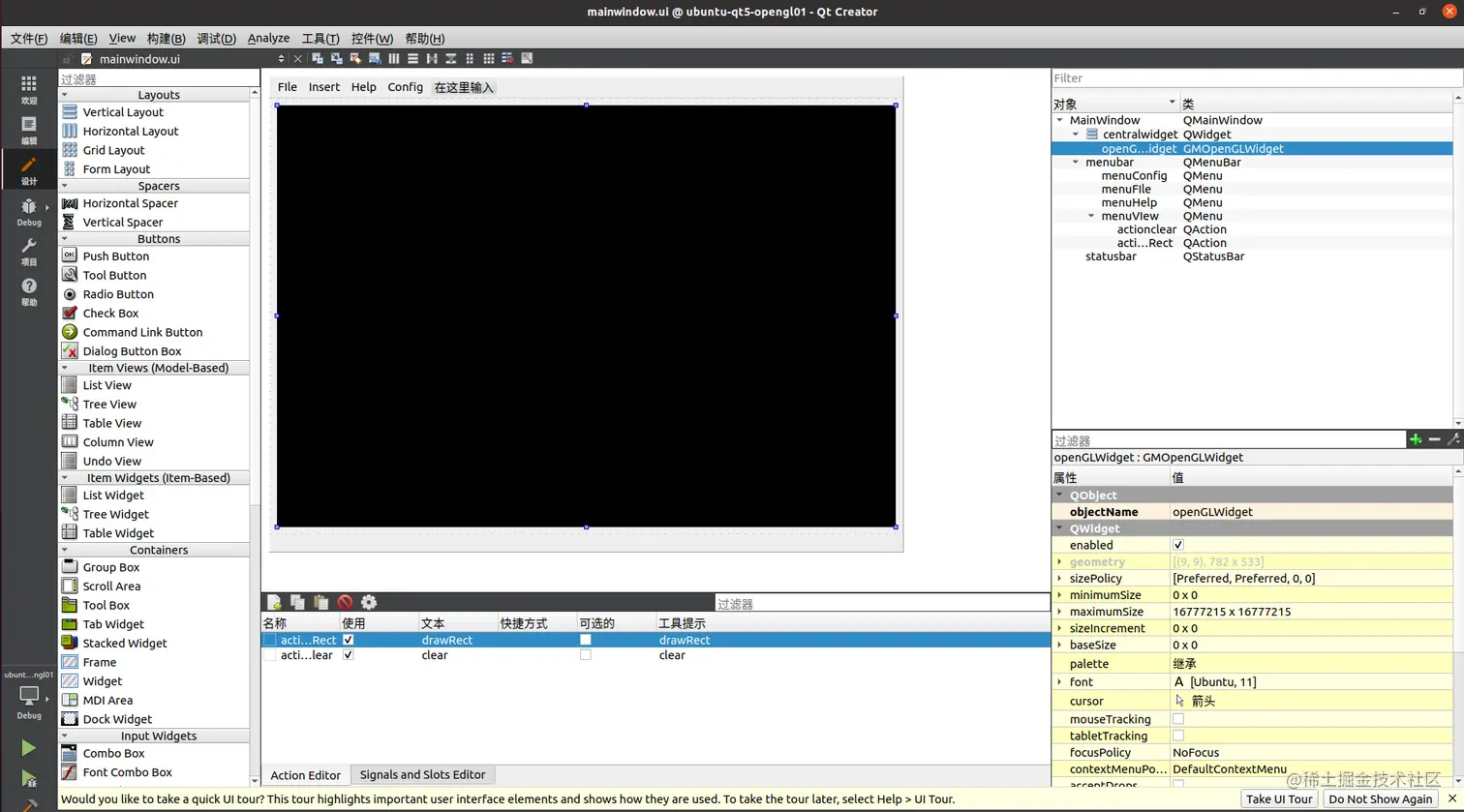Open property editor wrench settings icon
The image size is (1464, 812).
[x=1453, y=439]
